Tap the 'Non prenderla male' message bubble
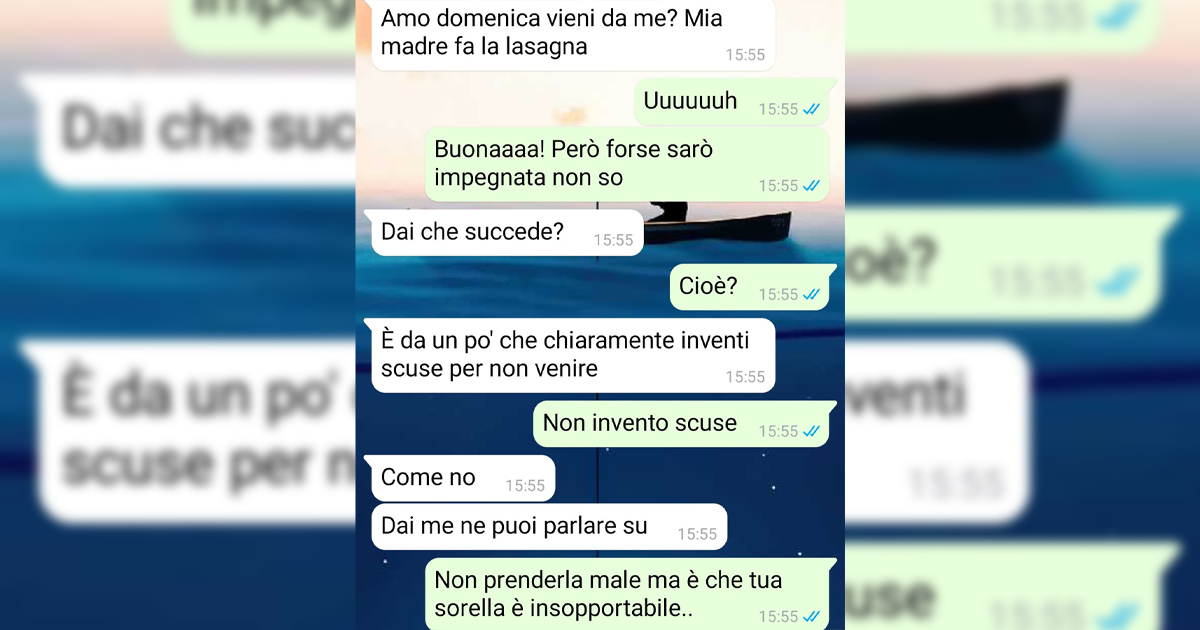 [x=628, y=594]
